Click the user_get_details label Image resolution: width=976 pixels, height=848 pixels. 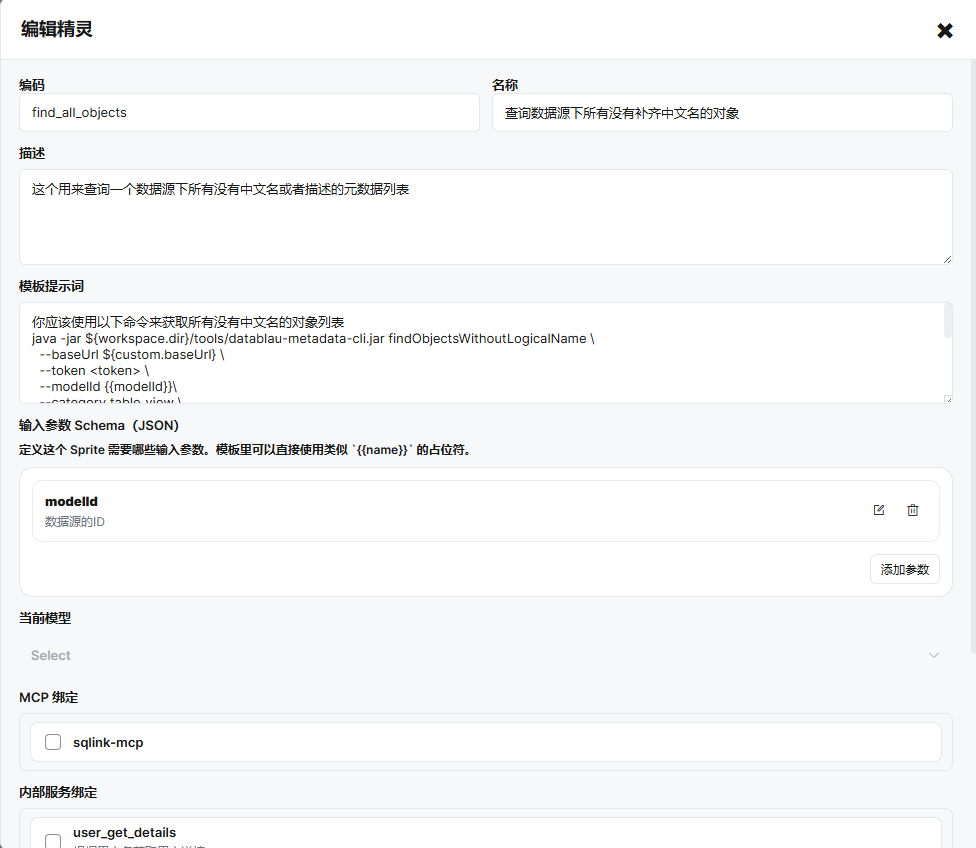tap(124, 832)
